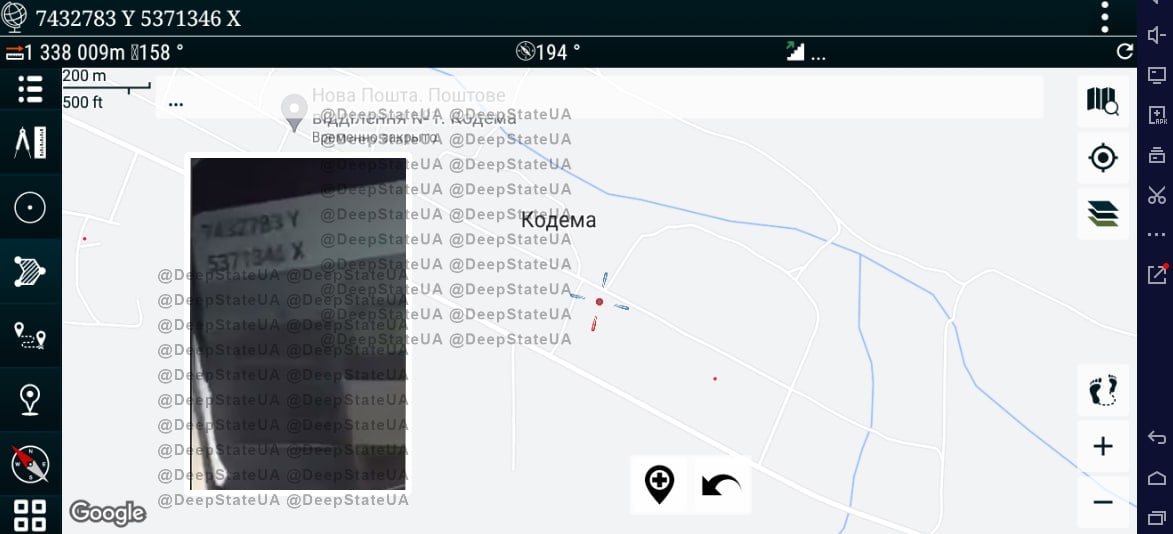Toggle footprints track recording
The width and height of the screenshot is (1173, 534).
(x=1102, y=390)
